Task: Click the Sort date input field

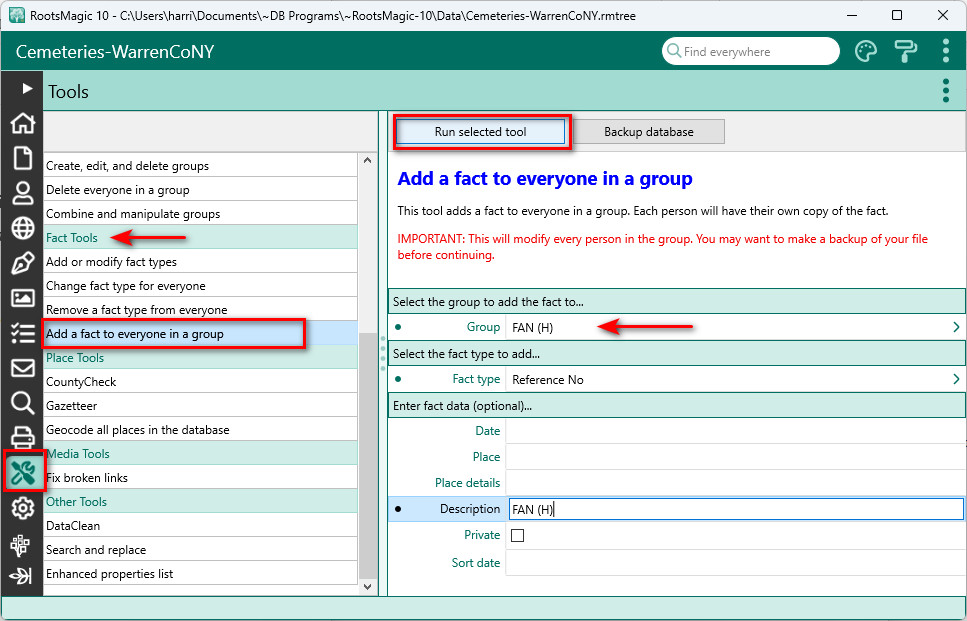Action: (x=736, y=563)
